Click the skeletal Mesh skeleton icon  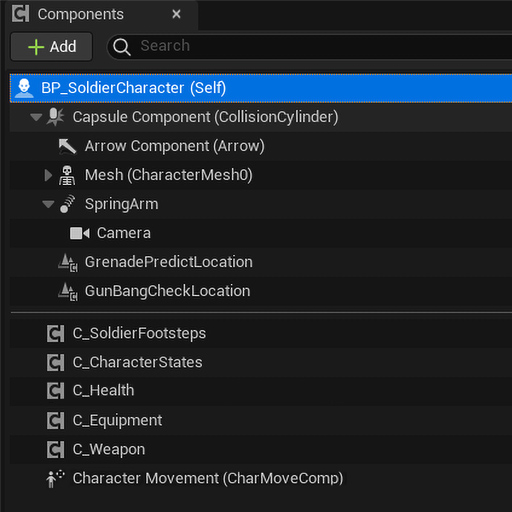[67, 175]
